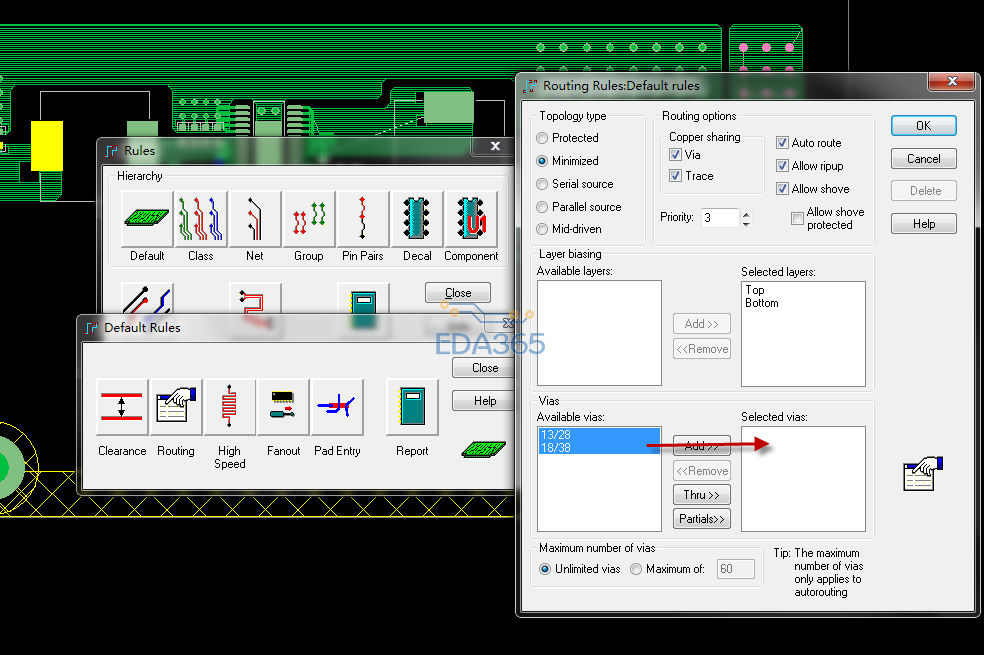
Task: Open the Report icon in Default Rules
Action: coord(412,406)
